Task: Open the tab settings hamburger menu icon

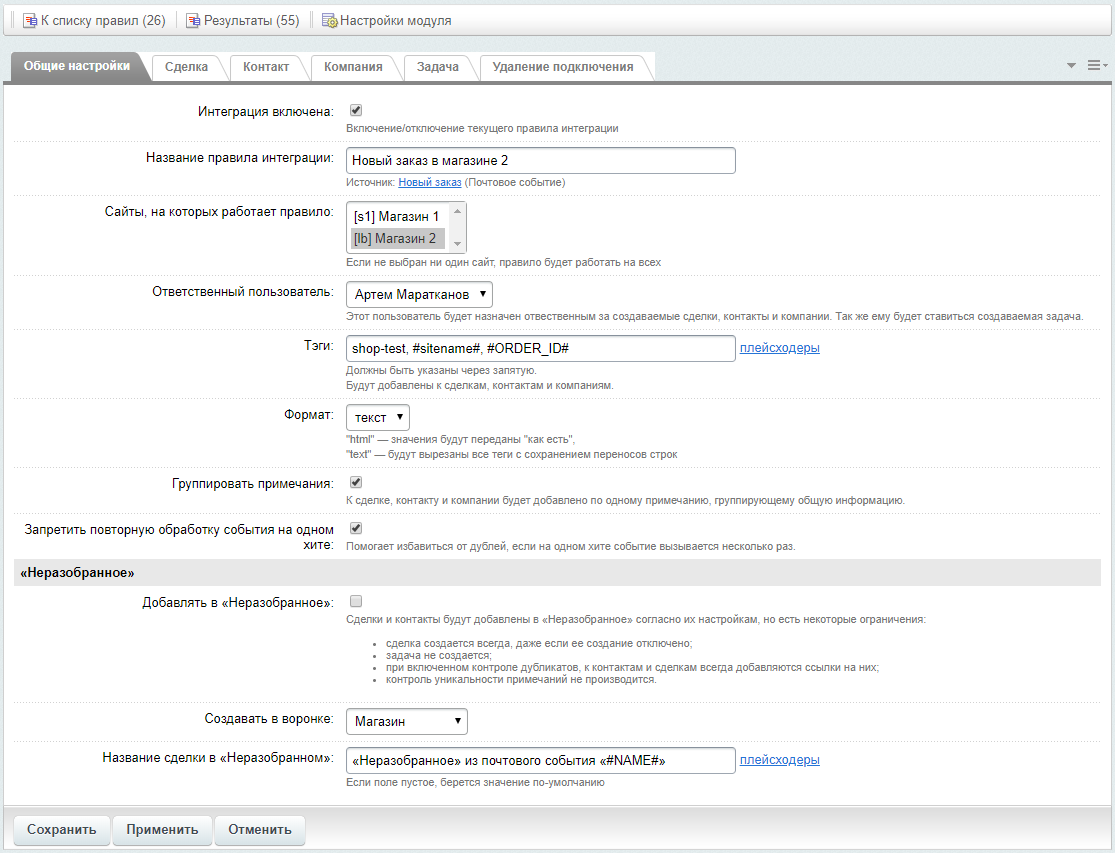Action: 1096,65
